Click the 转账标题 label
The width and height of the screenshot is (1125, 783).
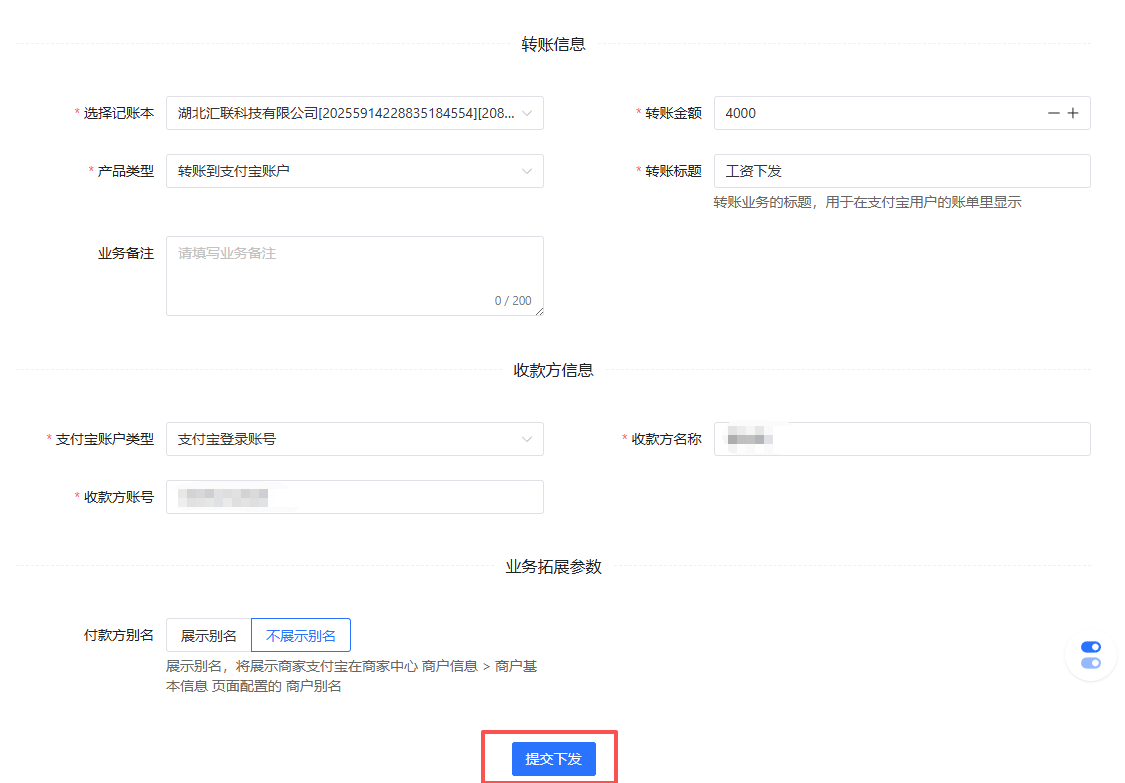(673, 171)
